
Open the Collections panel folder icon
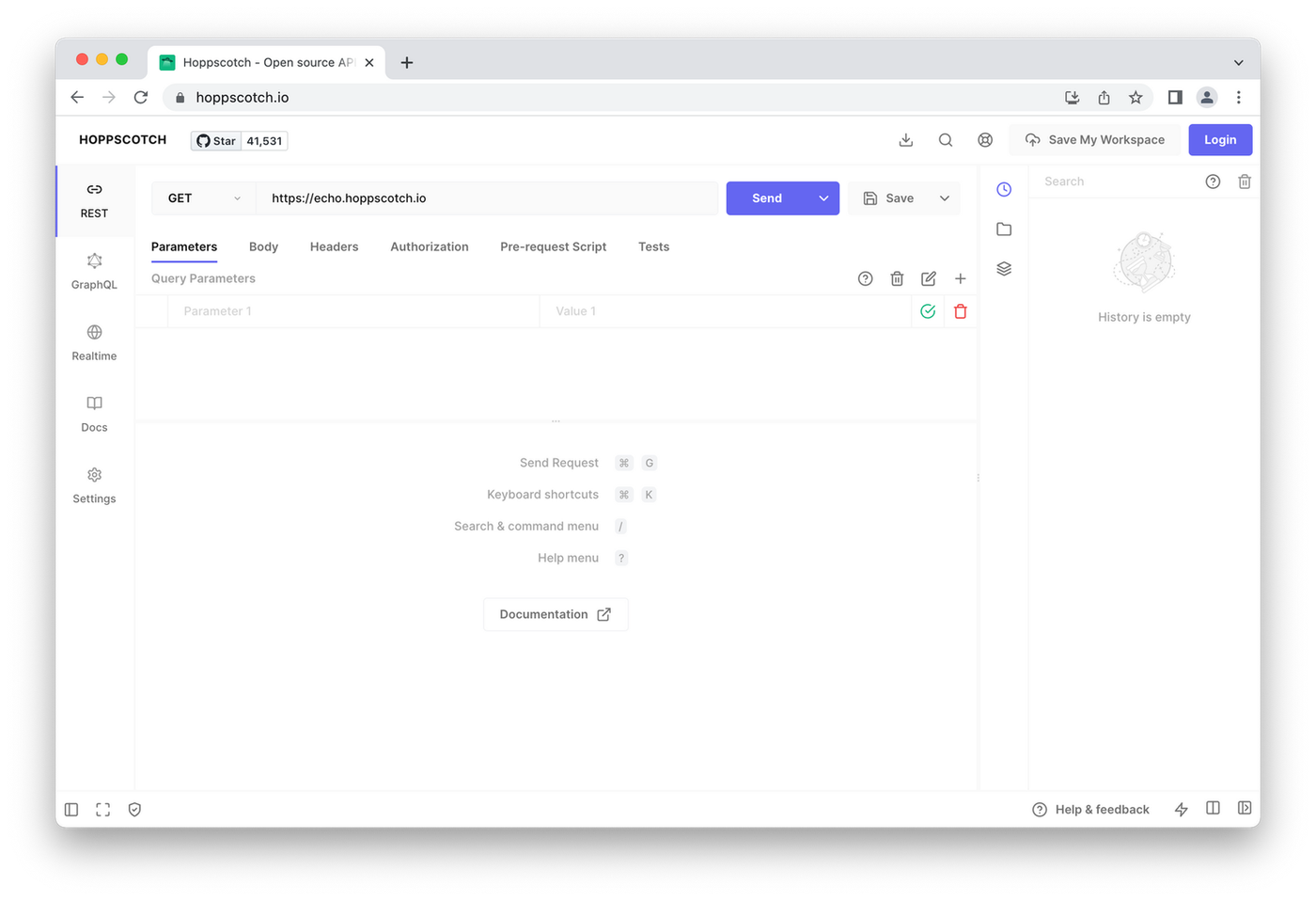1004,229
